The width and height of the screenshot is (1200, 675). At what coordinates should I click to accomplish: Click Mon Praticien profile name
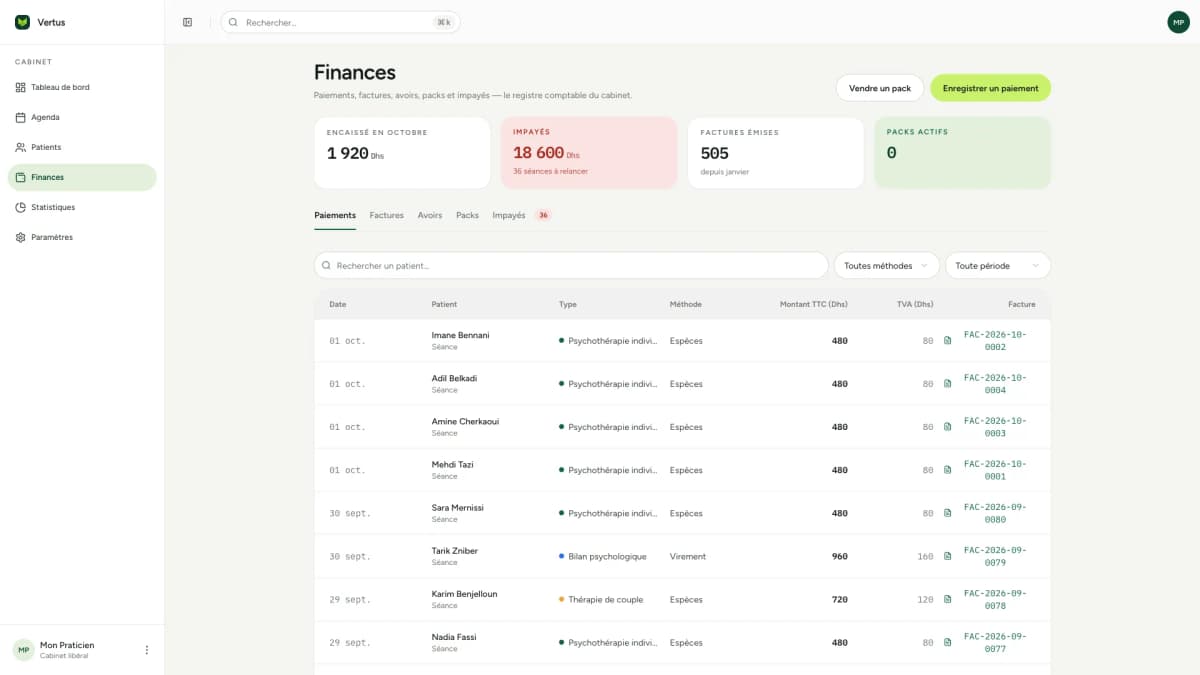coord(67,645)
